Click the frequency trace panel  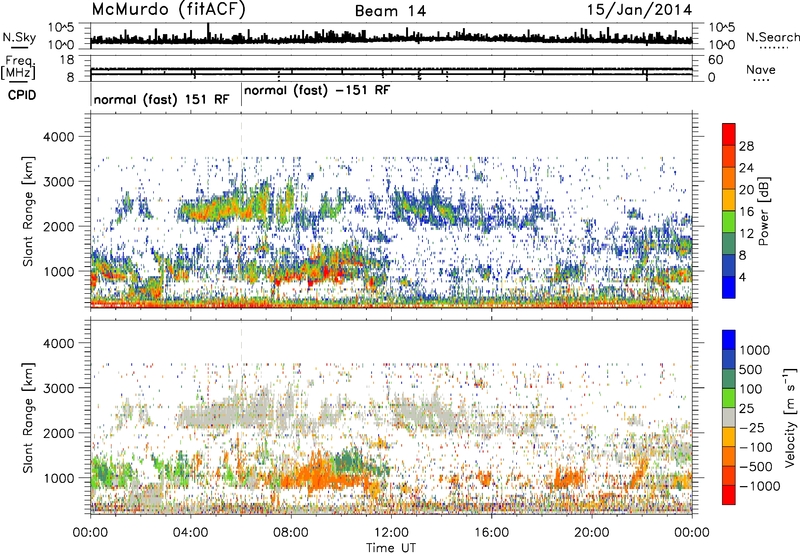coord(391,68)
